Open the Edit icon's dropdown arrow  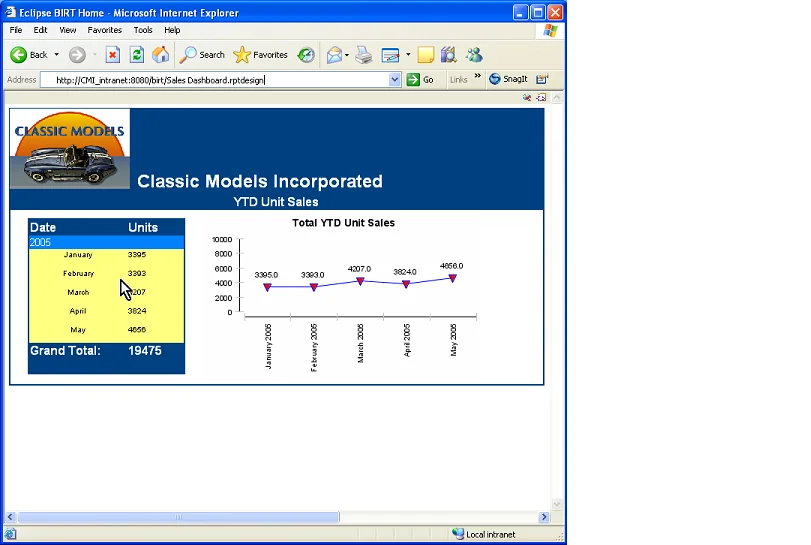[408, 54]
